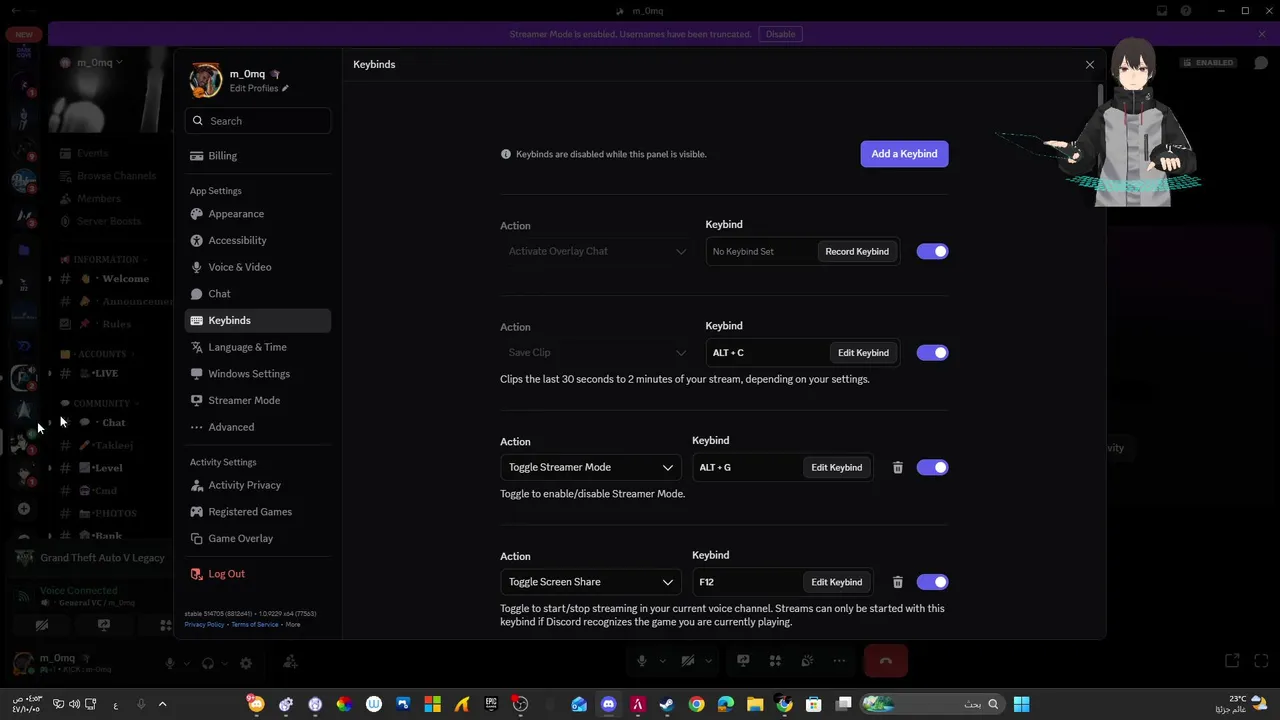Viewport: 1280px width, 720px height.
Task: Click the Add a Keybind button
Action: (x=904, y=154)
